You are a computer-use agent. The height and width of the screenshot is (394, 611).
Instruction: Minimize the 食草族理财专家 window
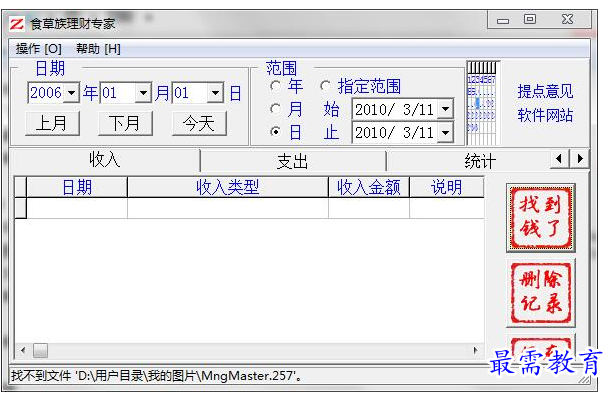503,20
